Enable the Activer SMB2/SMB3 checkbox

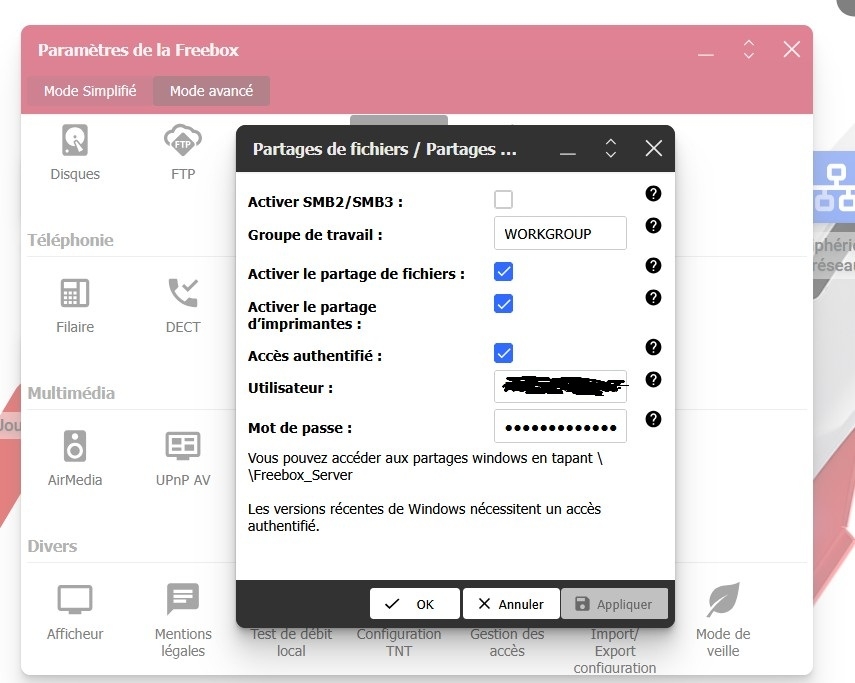(504, 200)
